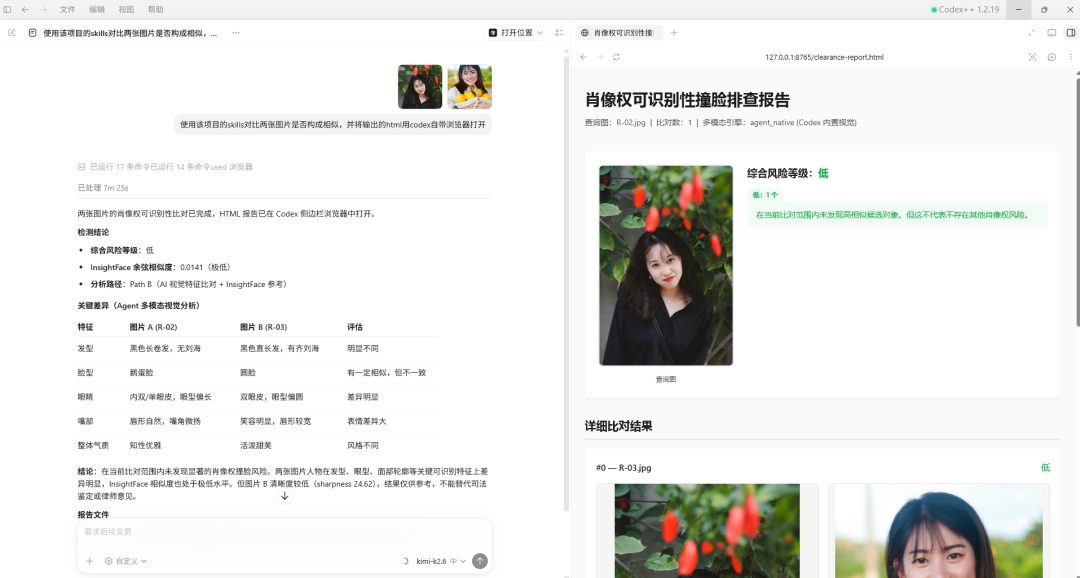This screenshot has width=1080, height=578.
Task: Add attachment with plus icon in composer
Action: [90, 561]
